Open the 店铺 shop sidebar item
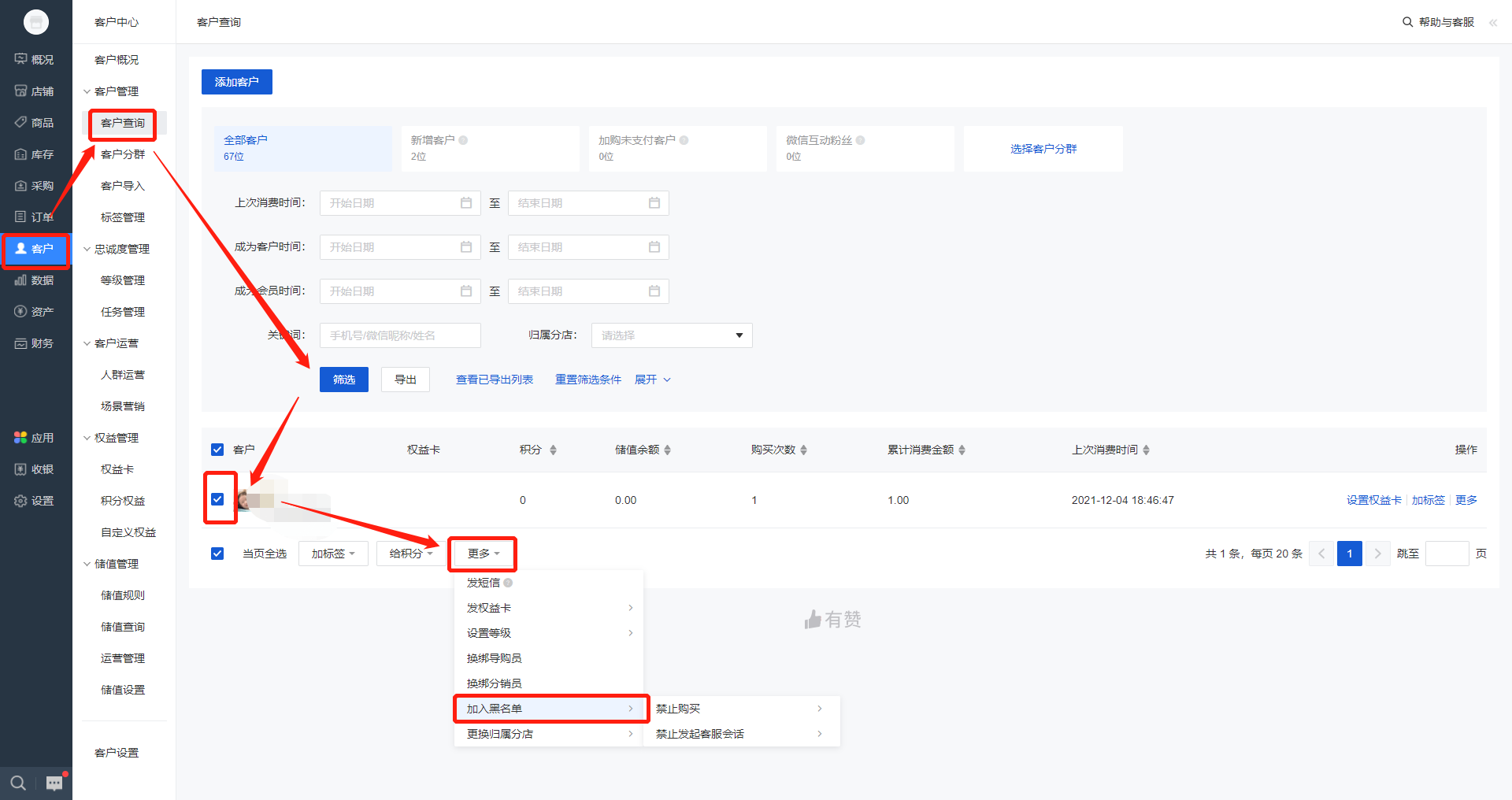Screen dimensions: 1512x800 [x=35, y=91]
